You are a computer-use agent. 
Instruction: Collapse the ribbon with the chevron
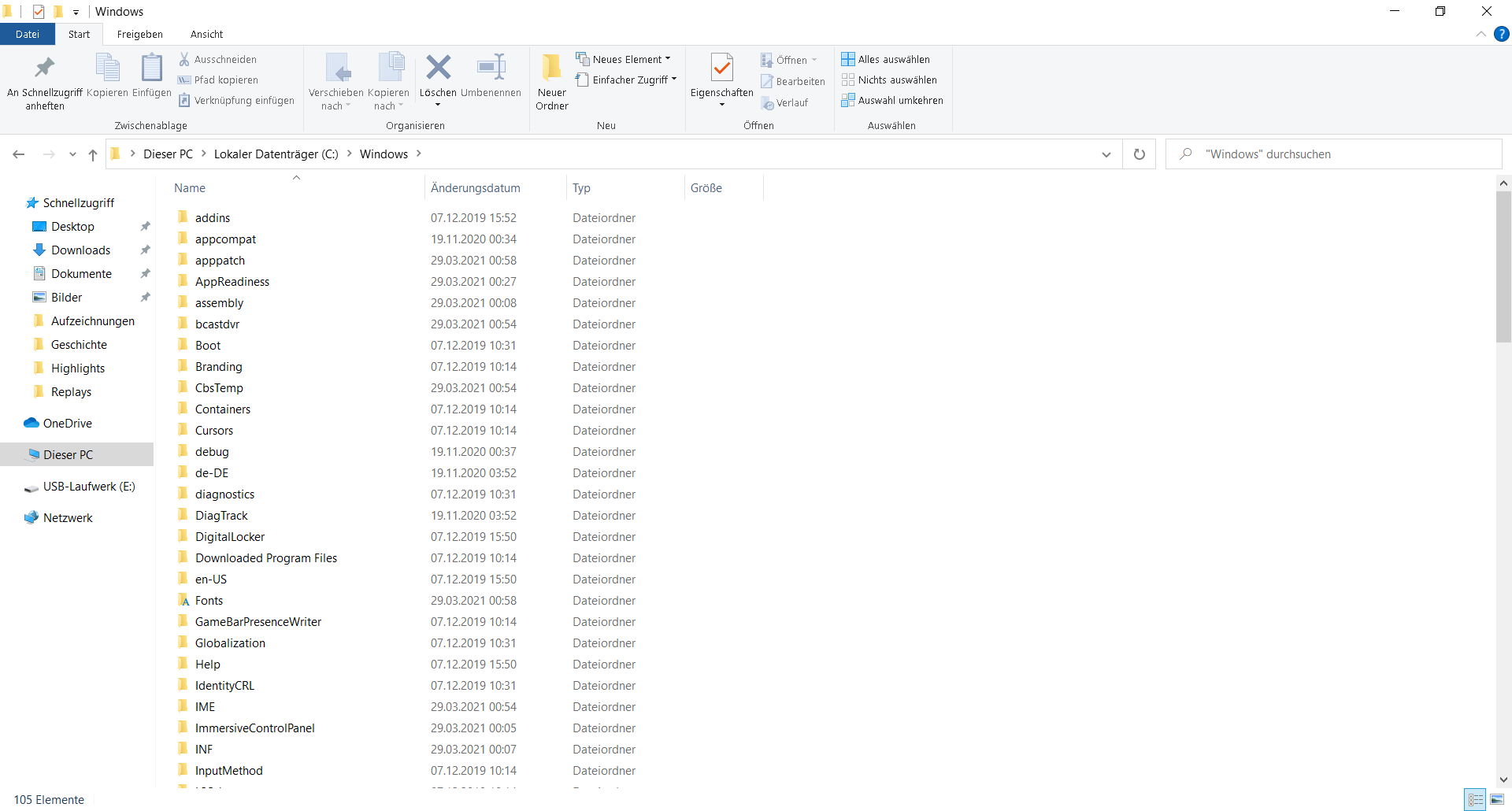click(x=1481, y=34)
